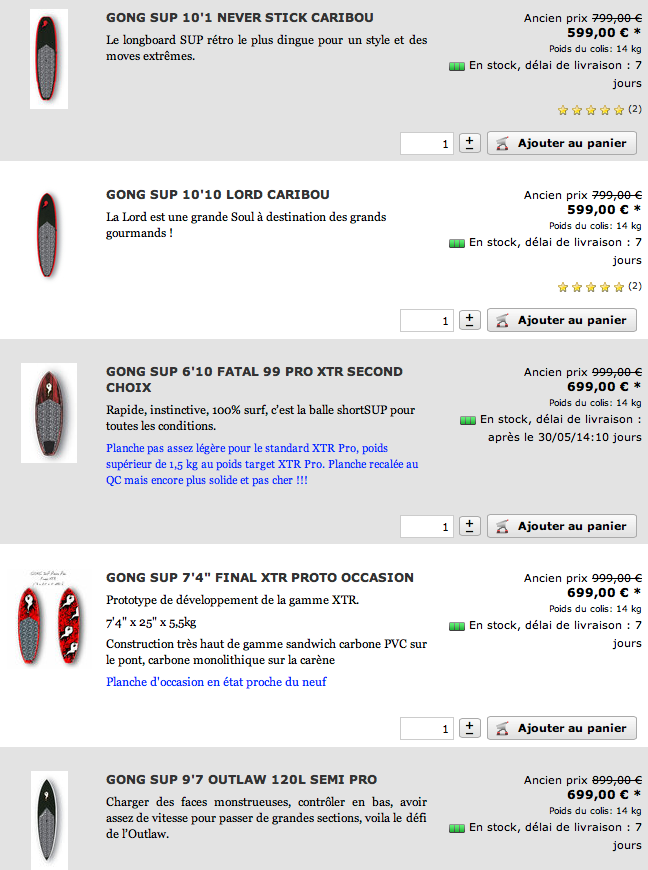
Task: Click the star rating of Never Stick Caribou
Action: point(591,109)
